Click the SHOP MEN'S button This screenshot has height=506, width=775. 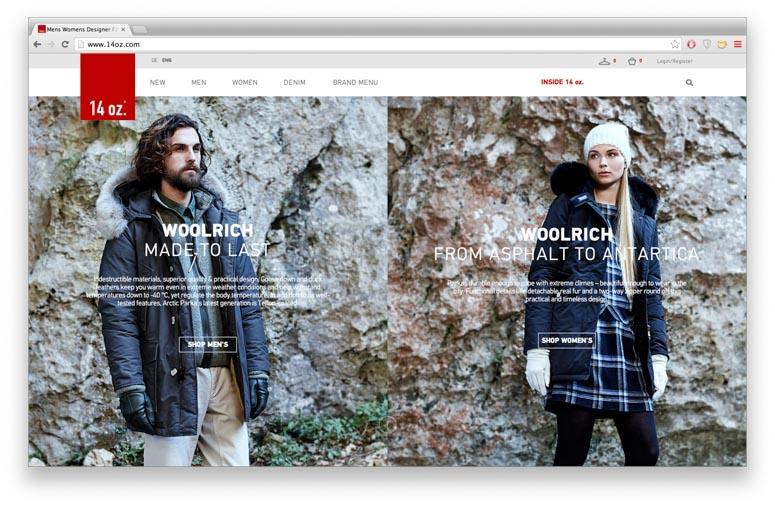[208, 344]
